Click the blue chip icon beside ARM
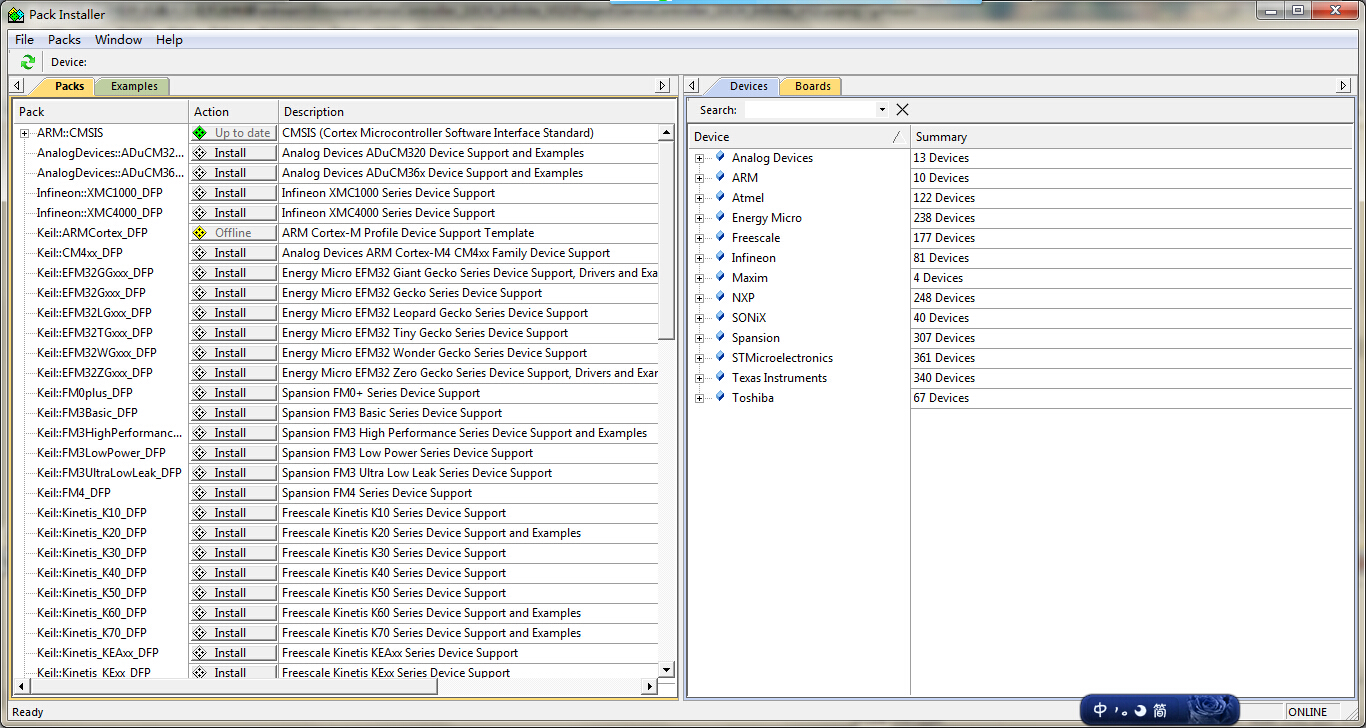 [x=720, y=177]
